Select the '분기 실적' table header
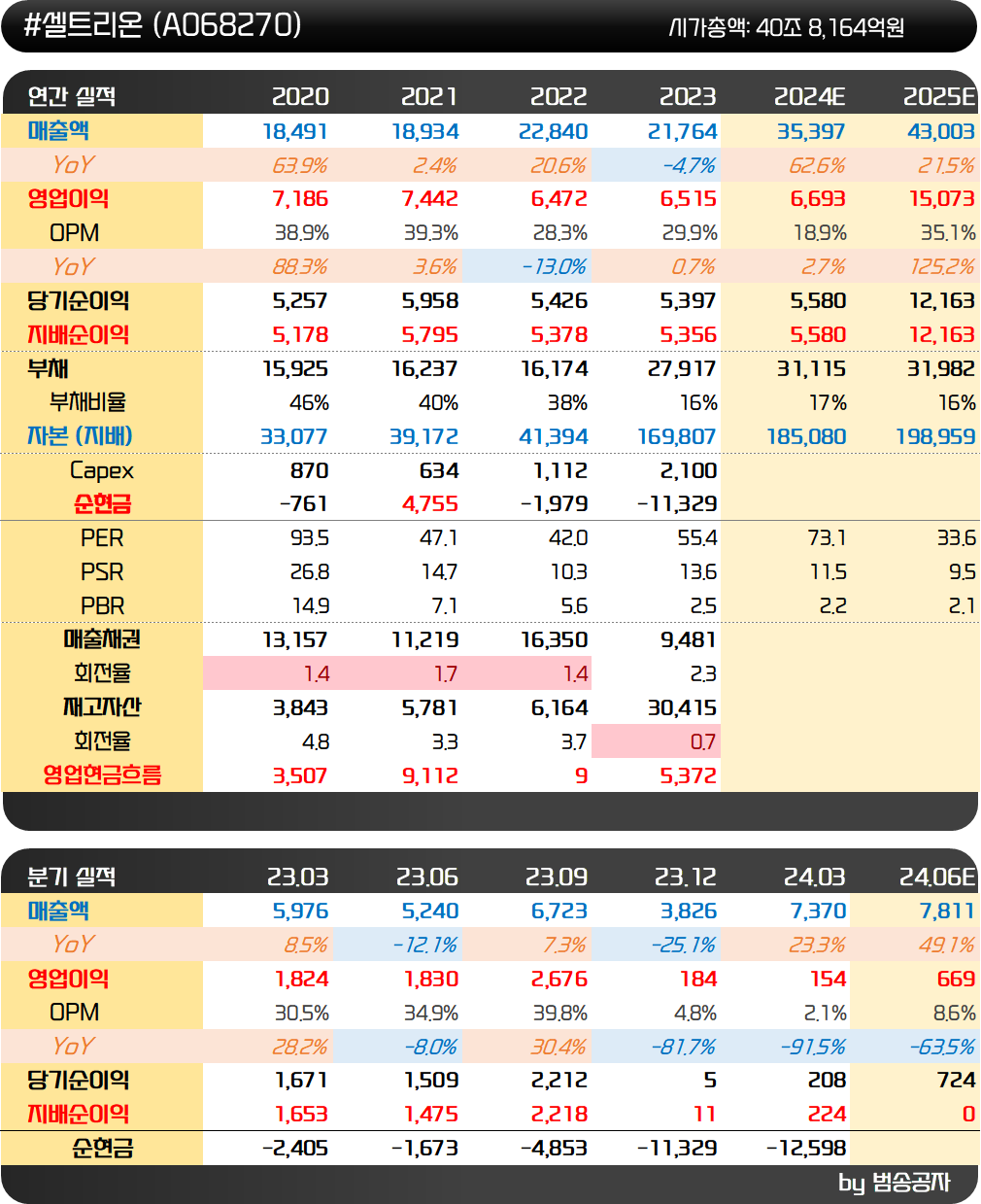Image resolution: width=981 pixels, height=1204 pixels. click(72, 877)
